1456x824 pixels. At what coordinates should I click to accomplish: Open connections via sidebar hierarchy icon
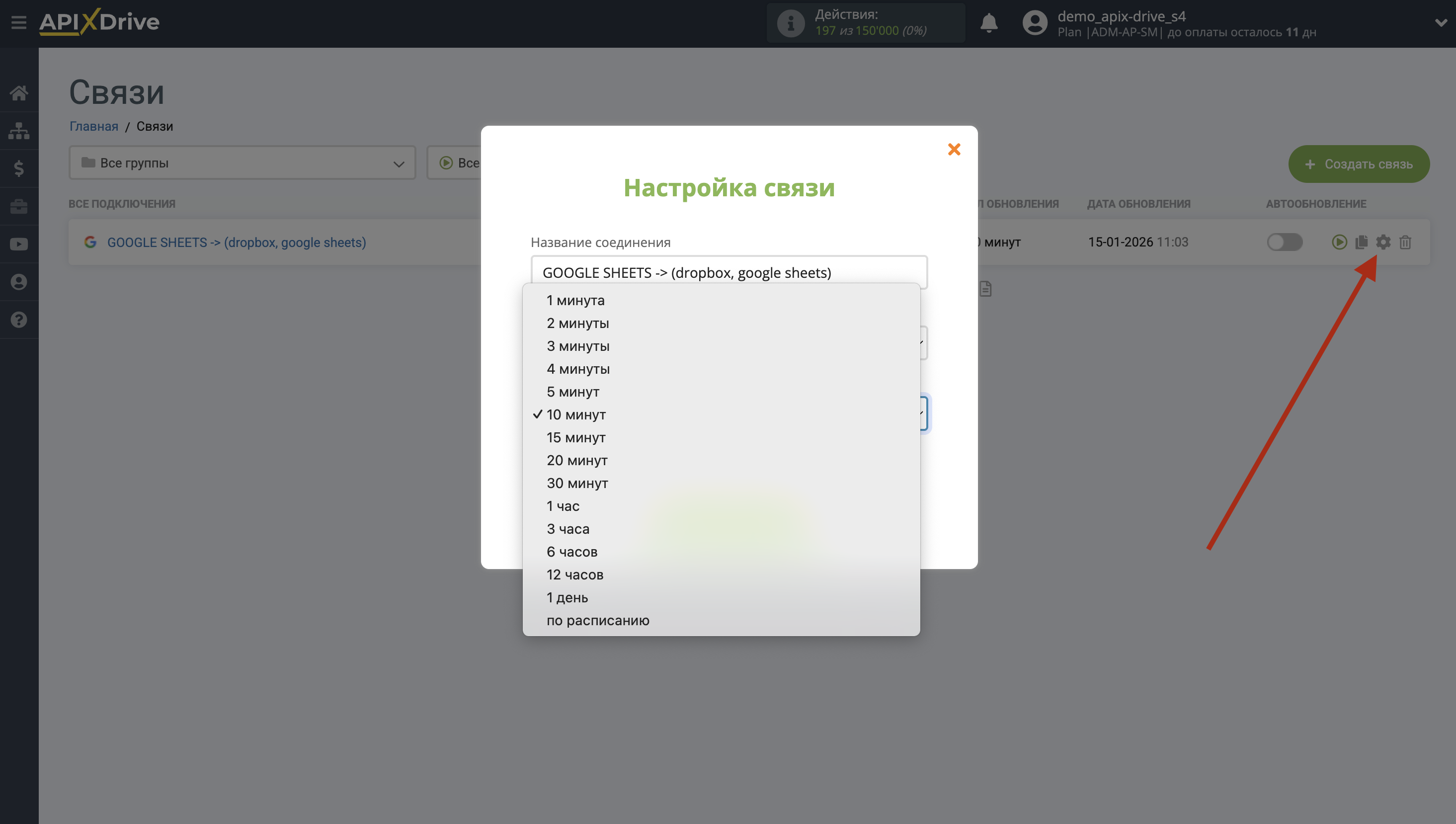pos(19,130)
